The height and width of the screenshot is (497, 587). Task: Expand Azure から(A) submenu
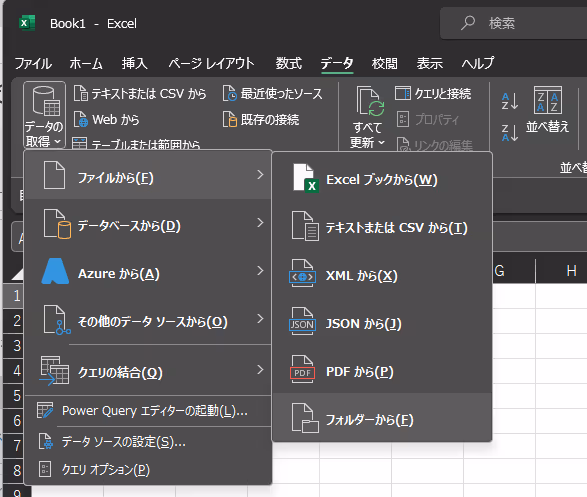point(147,272)
